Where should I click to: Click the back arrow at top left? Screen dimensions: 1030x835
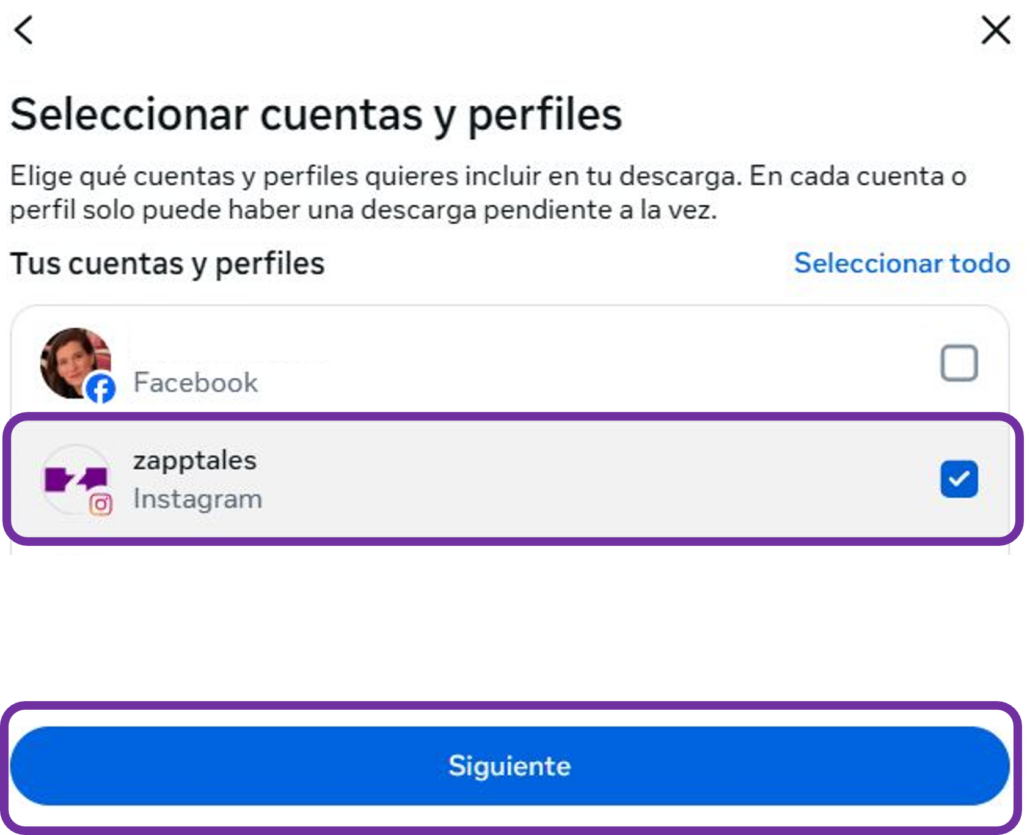[23, 30]
